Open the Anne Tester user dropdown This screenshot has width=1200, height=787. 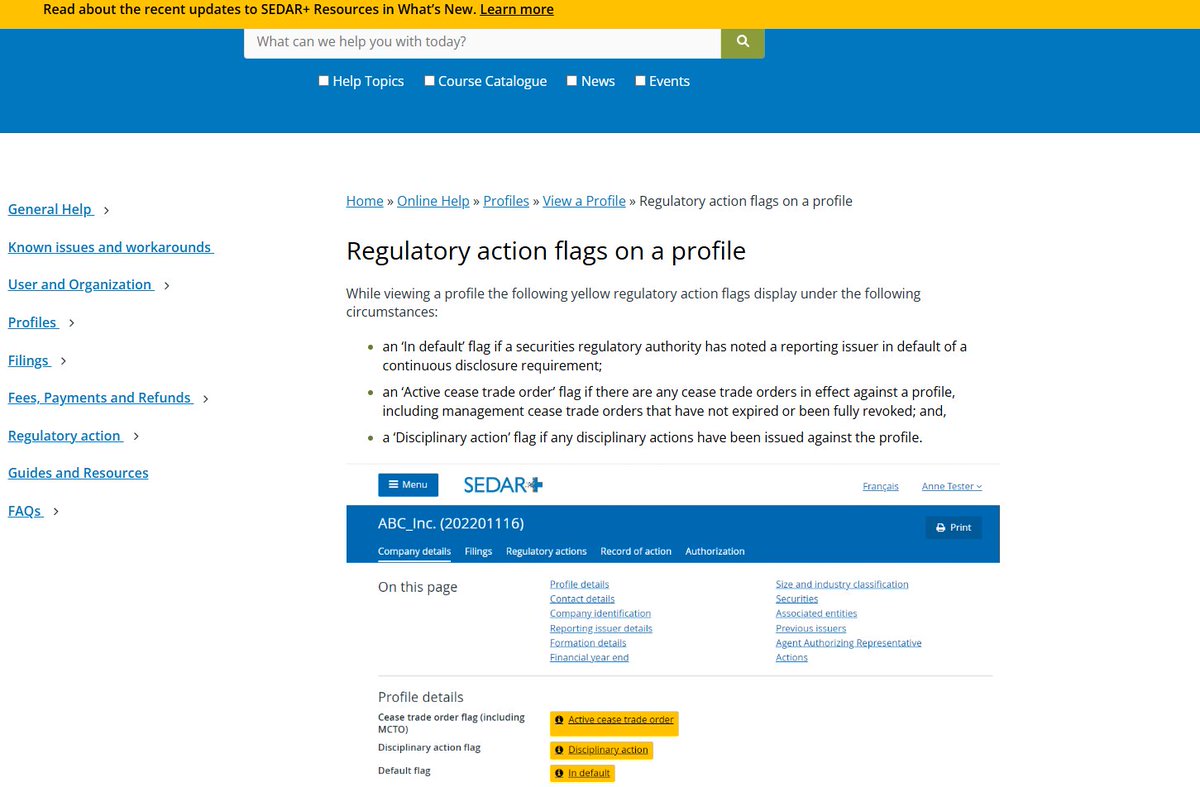(x=952, y=486)
